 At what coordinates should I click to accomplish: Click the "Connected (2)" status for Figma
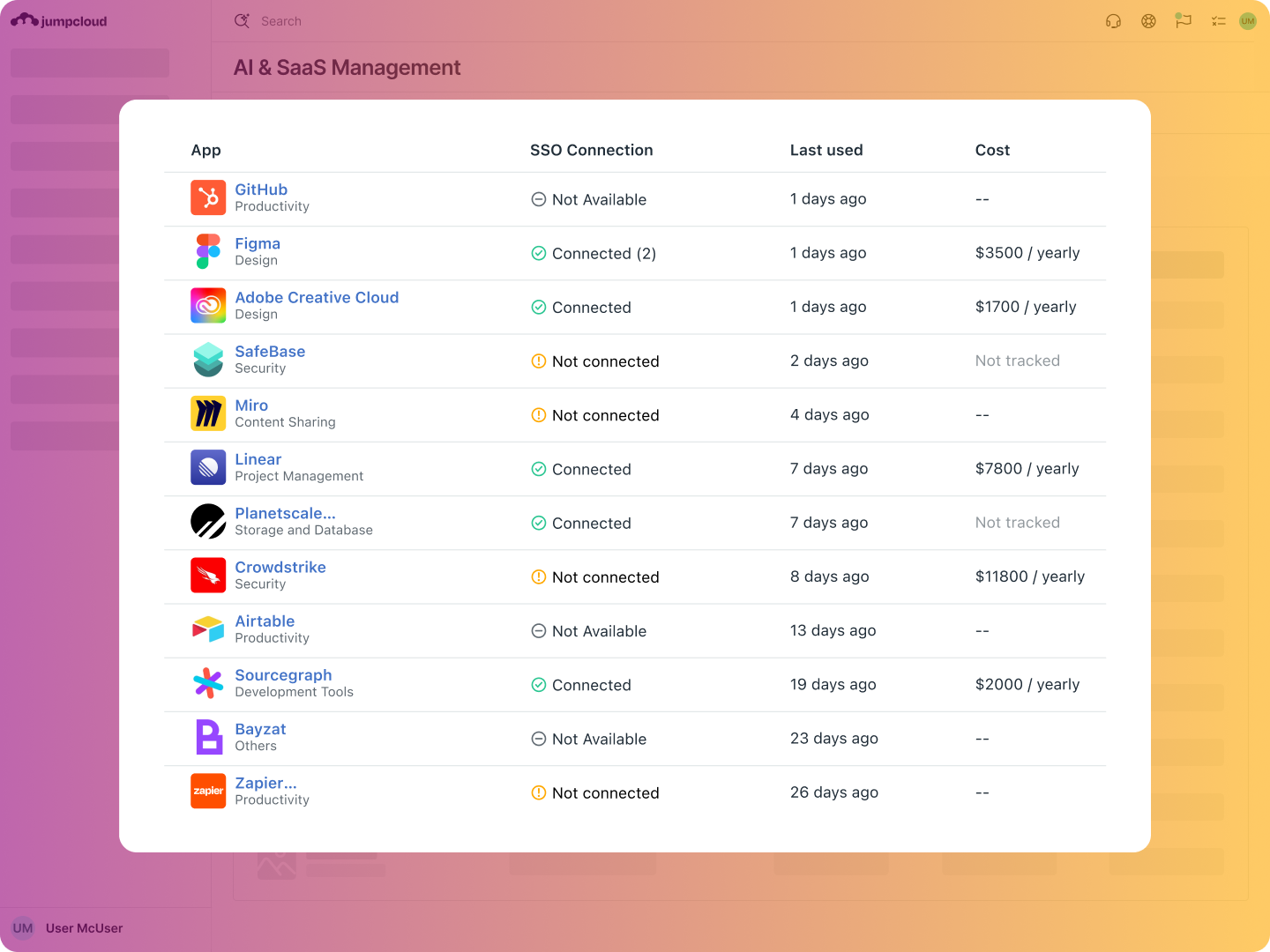604,253
